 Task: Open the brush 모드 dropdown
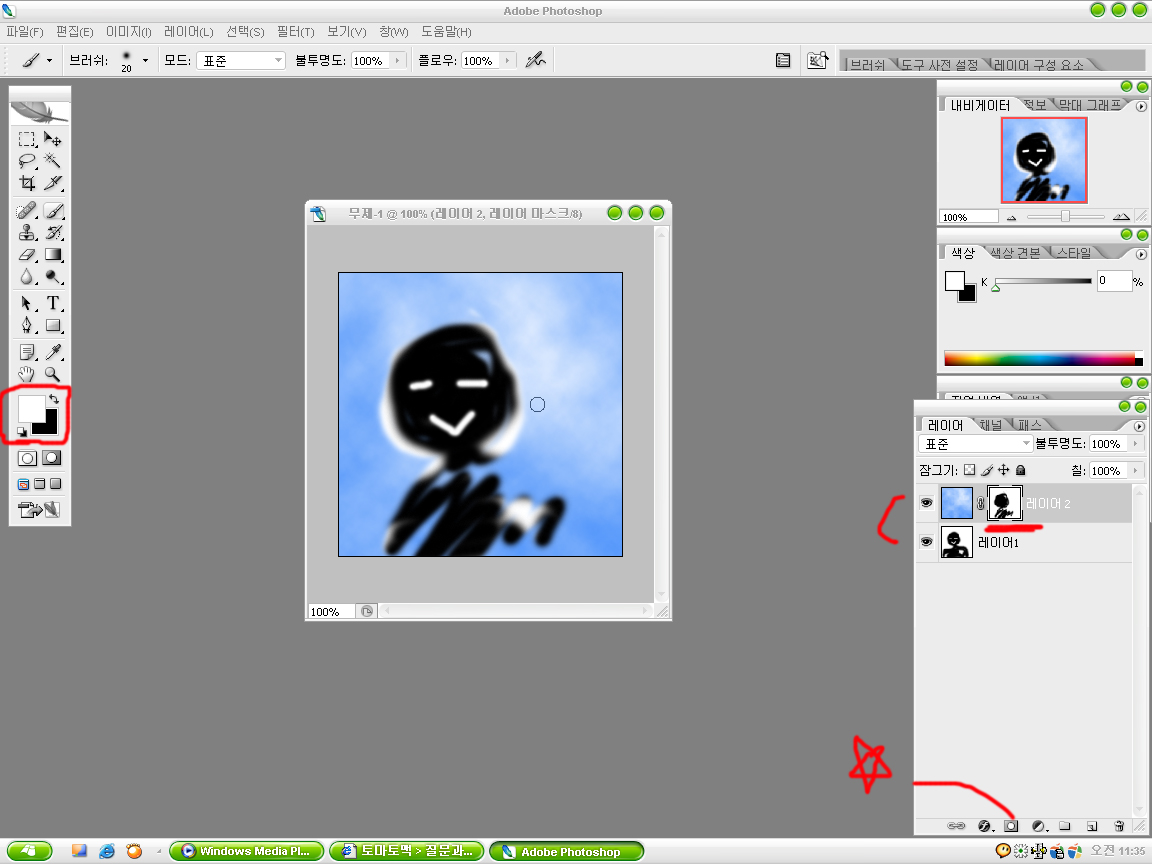coord(241,61)
